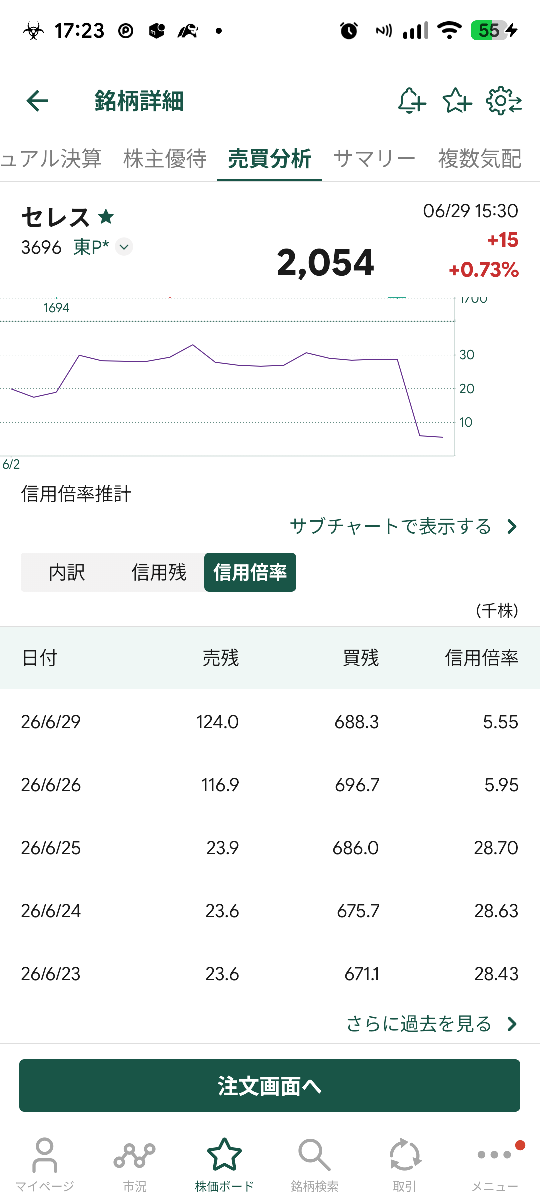
Task: Tap the 28.70 ratio value
Action: [x=497, y=848]
